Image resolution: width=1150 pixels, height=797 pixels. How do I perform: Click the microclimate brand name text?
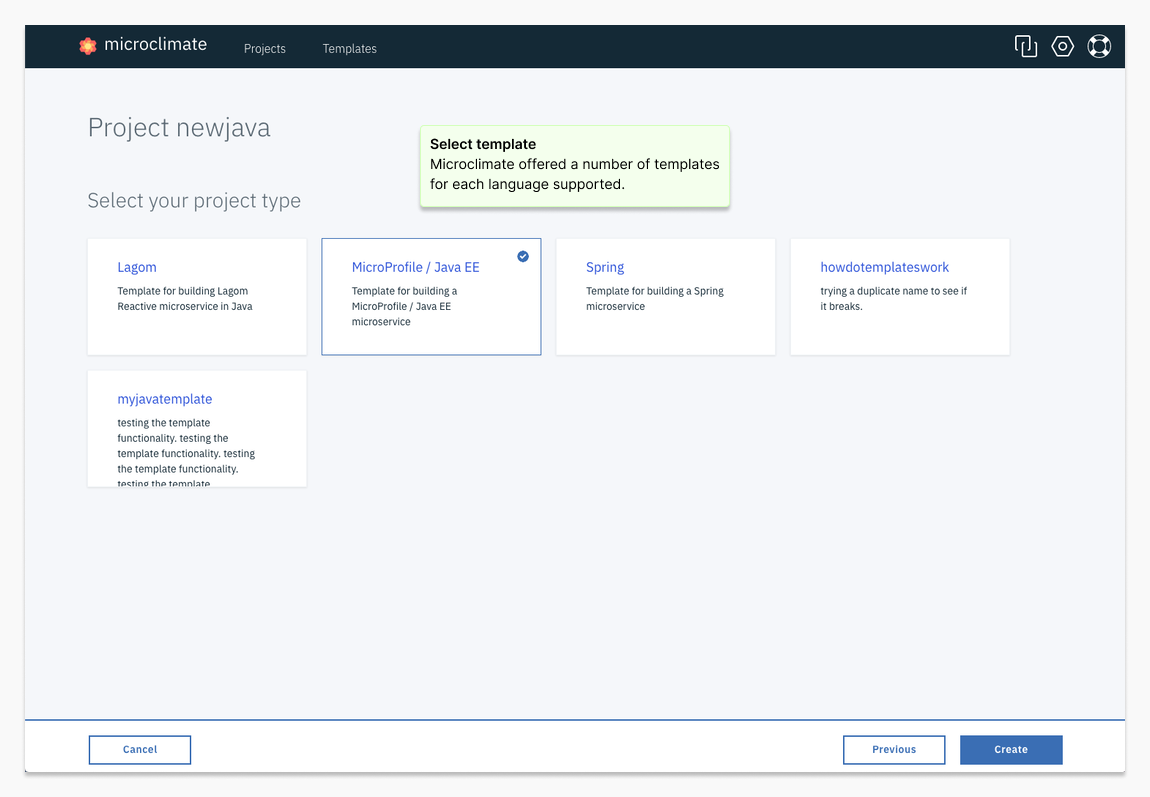[155, 44]
